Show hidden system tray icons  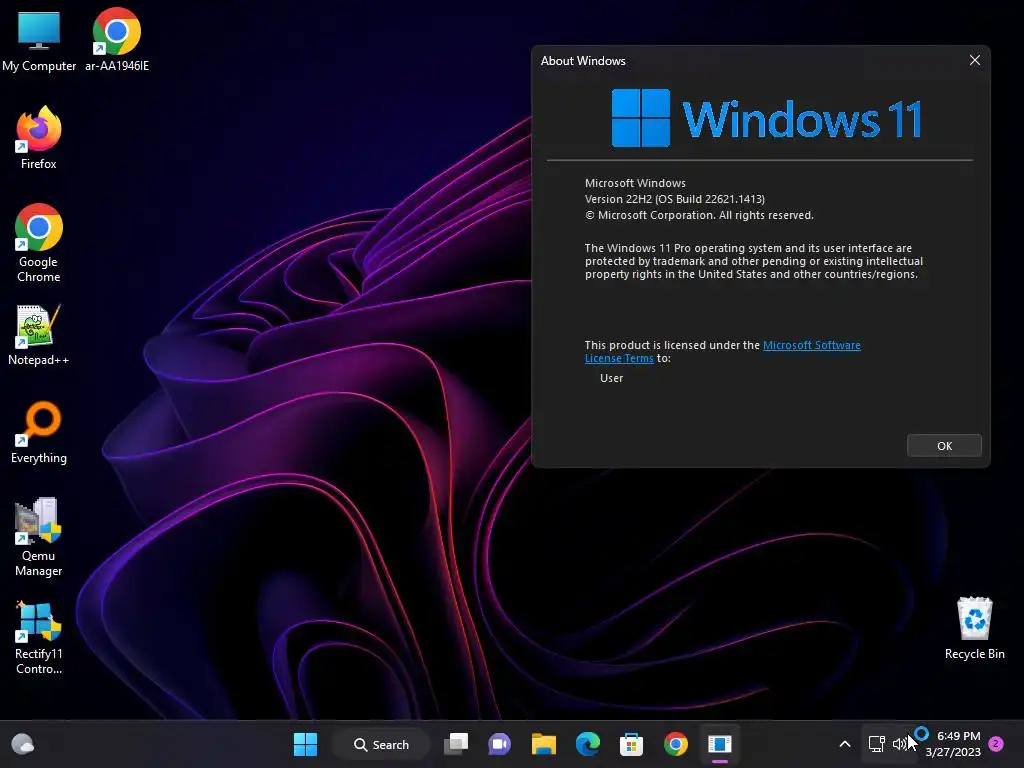pyautogui.click(x=844, y=744)
